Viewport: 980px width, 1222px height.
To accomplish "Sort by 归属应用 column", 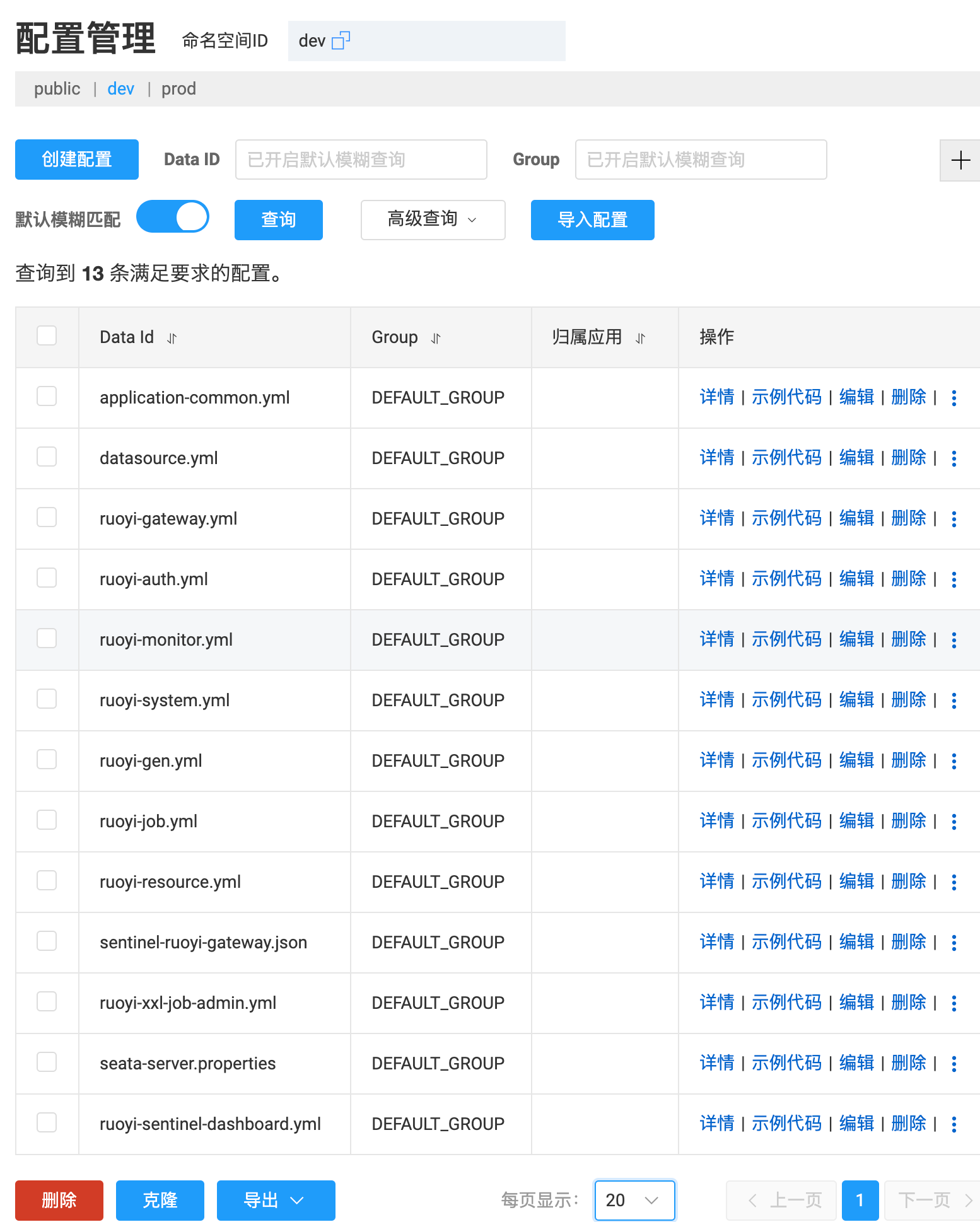I will 641,339.
